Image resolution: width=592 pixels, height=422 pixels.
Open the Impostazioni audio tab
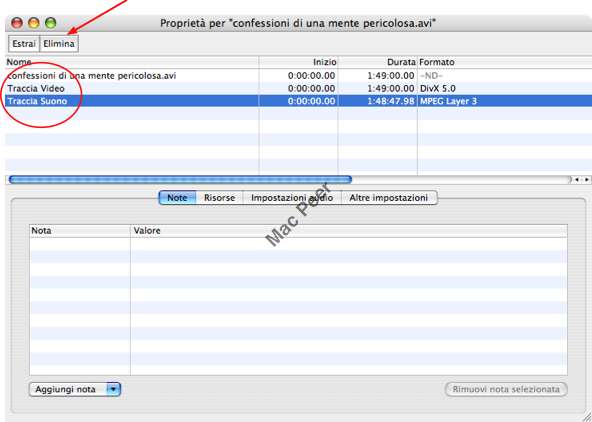point(292,198)
